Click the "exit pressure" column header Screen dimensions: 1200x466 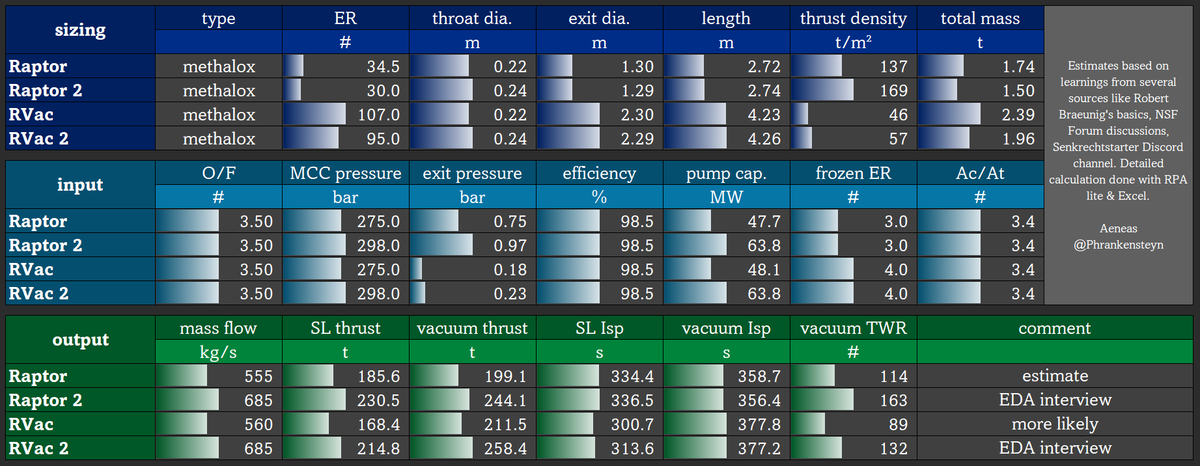click(x=471, y=173)
